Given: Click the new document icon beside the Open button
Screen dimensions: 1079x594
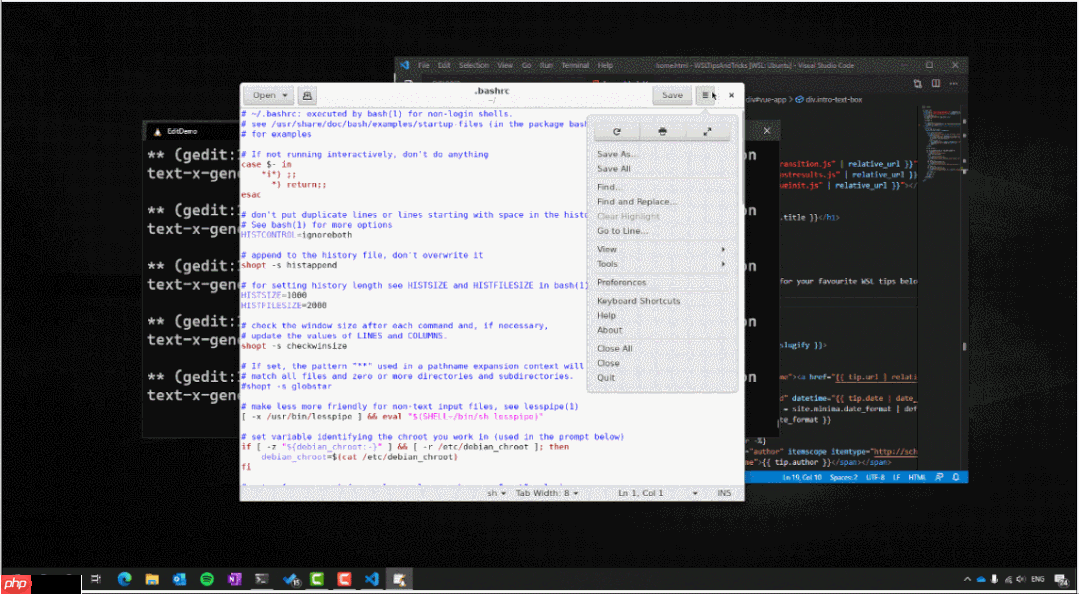Looking at the screenshot, I should click(x=306, y=95).
